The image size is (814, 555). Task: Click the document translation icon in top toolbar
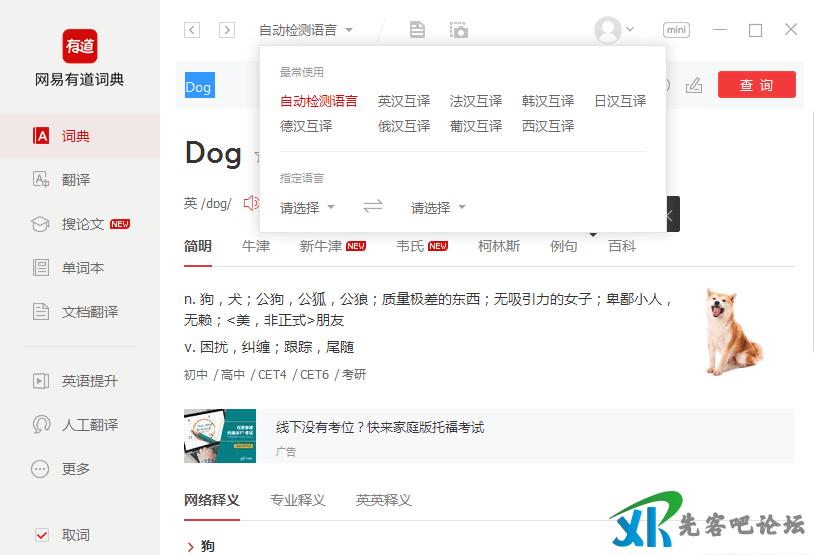(417, 30)
